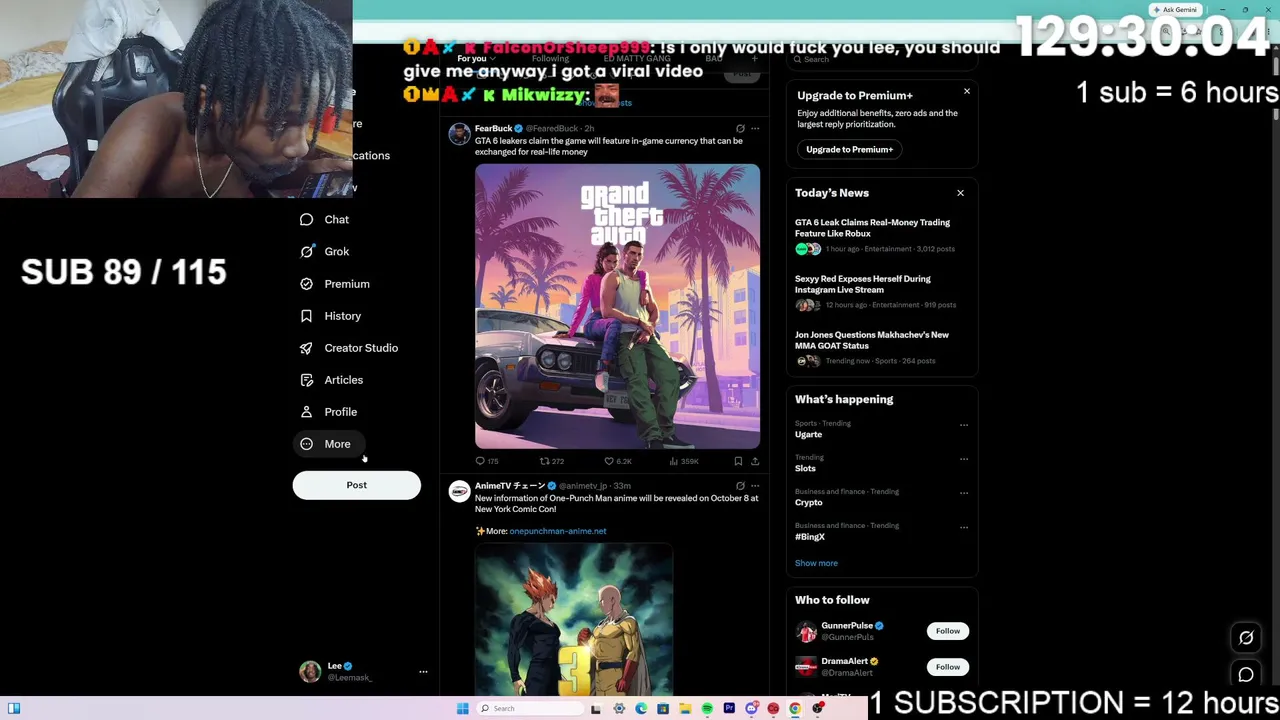Open the ED MATTY GANG tab
Image resolution: width=1280 pixels, height=720 pixels.
tap(637, 59)
